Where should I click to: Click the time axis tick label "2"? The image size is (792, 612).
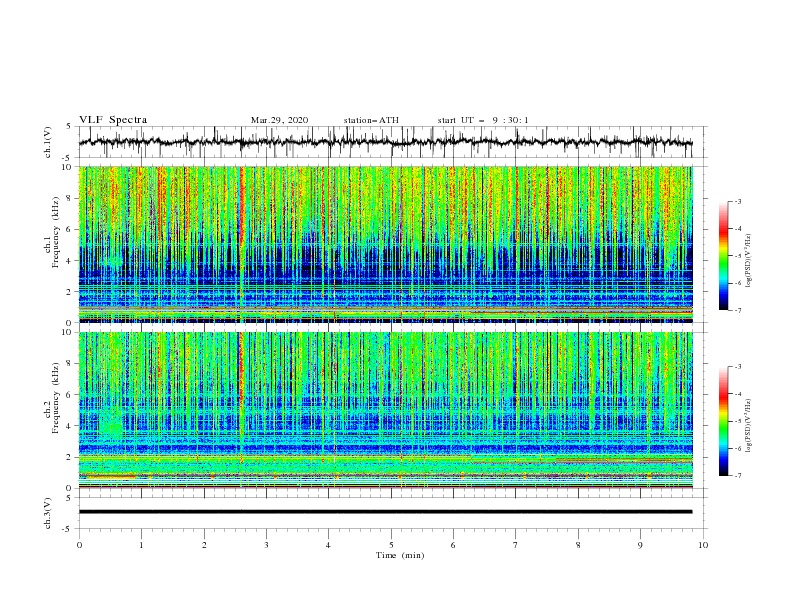(x=204, y=545)
